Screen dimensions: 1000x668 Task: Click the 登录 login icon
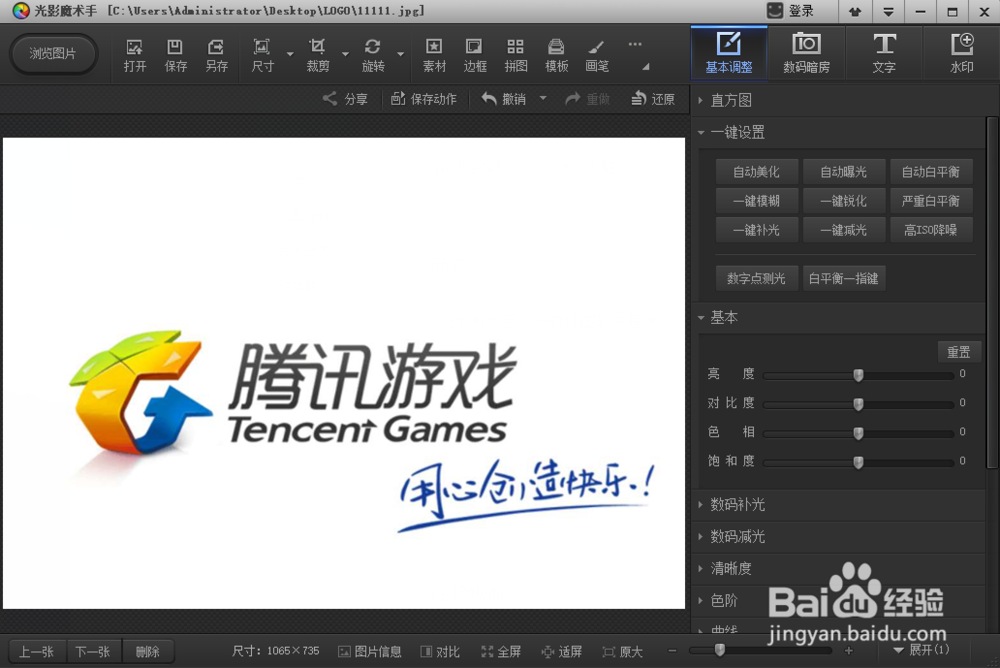(775, 11)
